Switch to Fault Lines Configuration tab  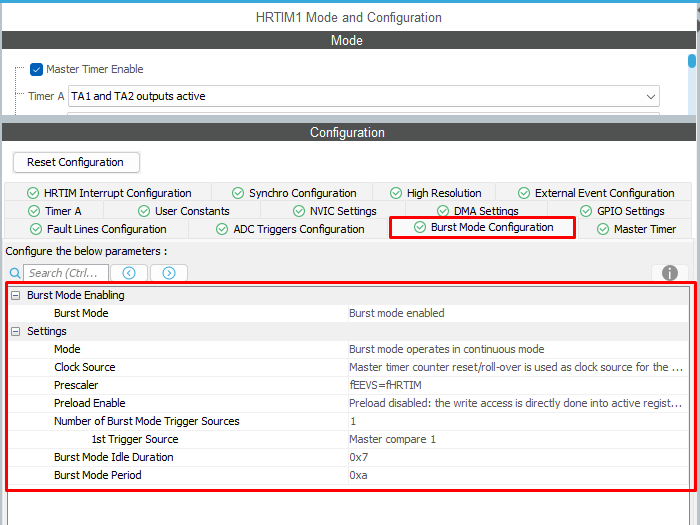(97, 229)
